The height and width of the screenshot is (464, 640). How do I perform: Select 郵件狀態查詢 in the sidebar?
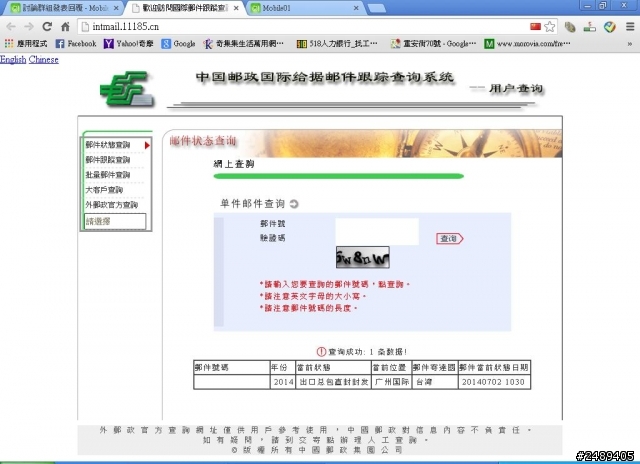[x=108, y=145]
